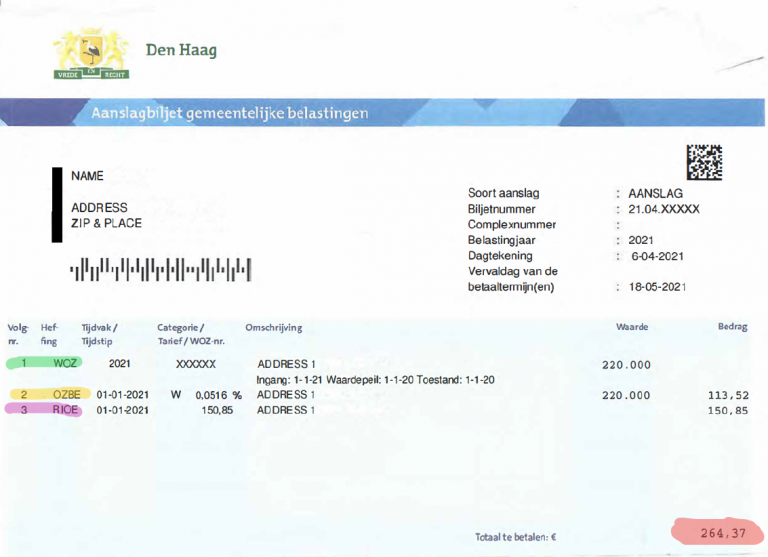Click the due date 18-05-2021
The image size is (768, 557).
[657, 287]
